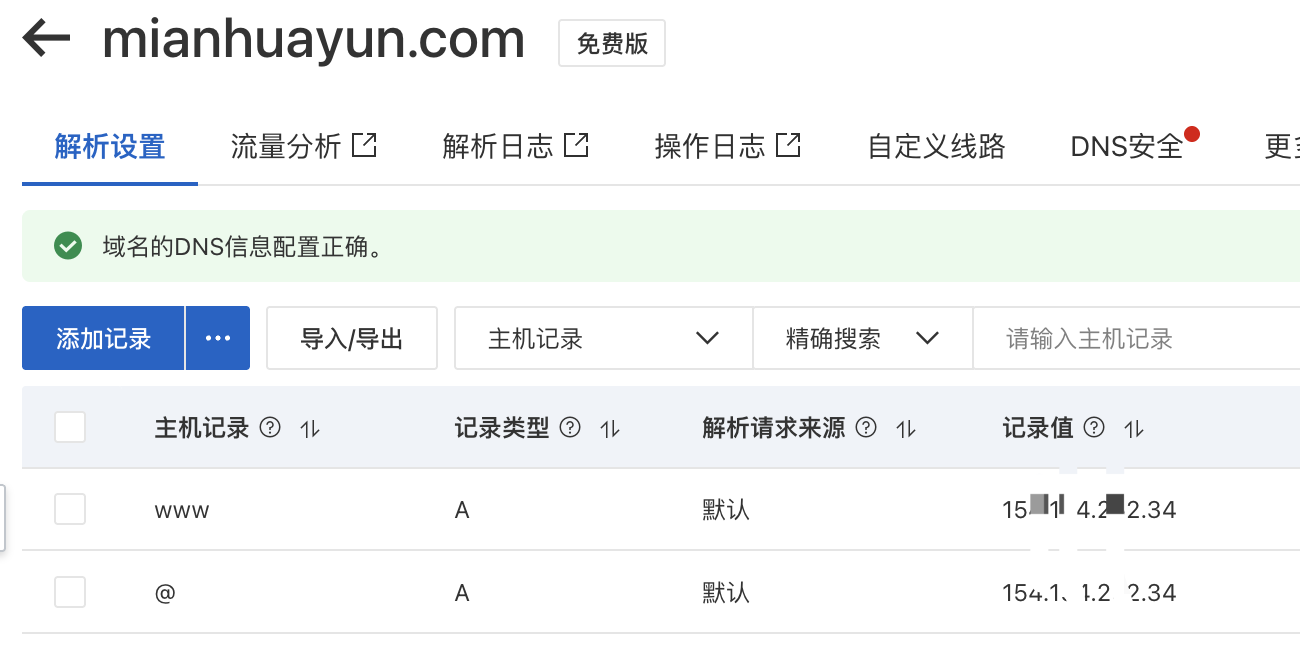The width and height of the screenshot is (1300, 658).
Task: Select the checkbox for the www record
Action: pos(70,510)
